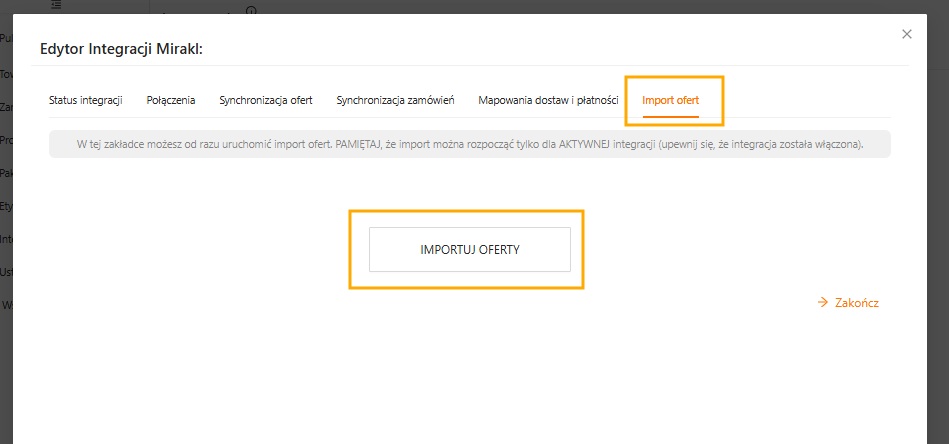The width and height of the screenshot is (949, 444).
Task: Select the sidebar item starting with "Tov"
Action: 6,73
